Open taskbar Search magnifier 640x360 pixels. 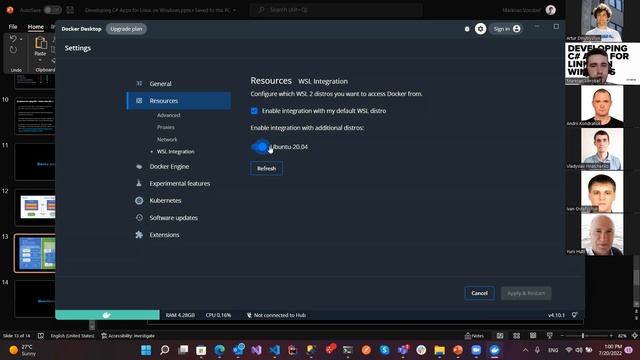(x=164, y=350)
